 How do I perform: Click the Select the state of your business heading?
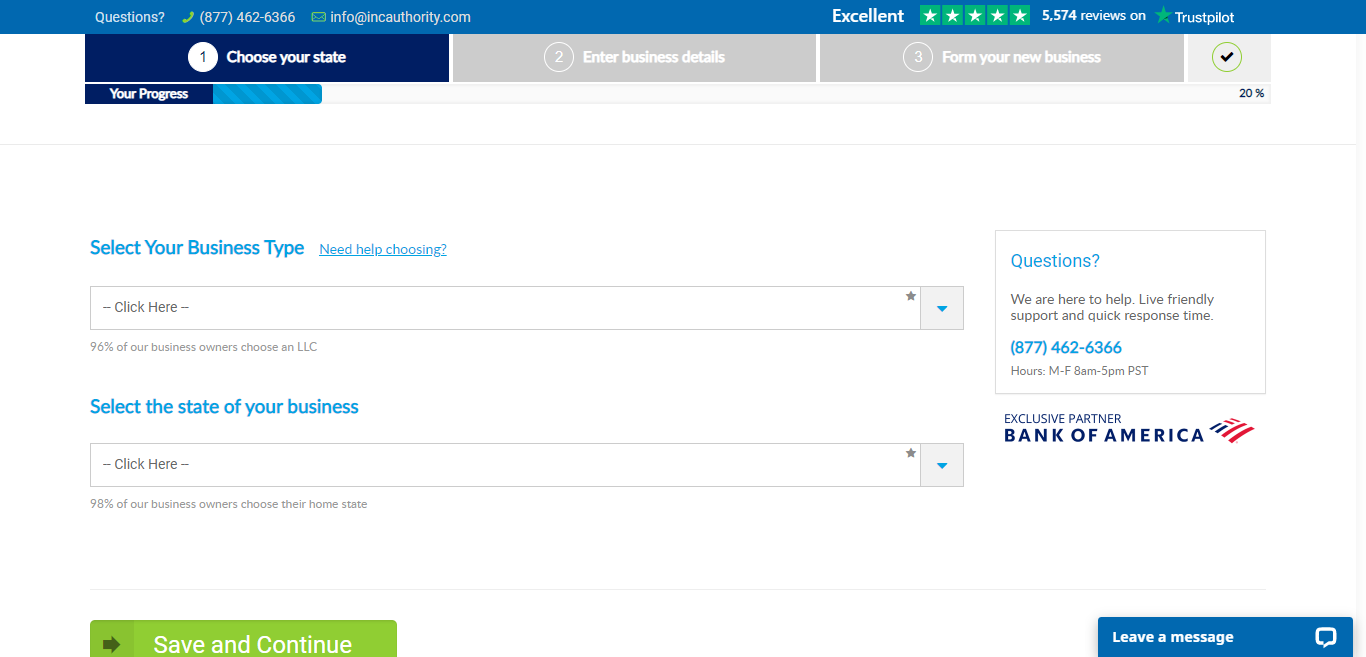click(224, 407)
